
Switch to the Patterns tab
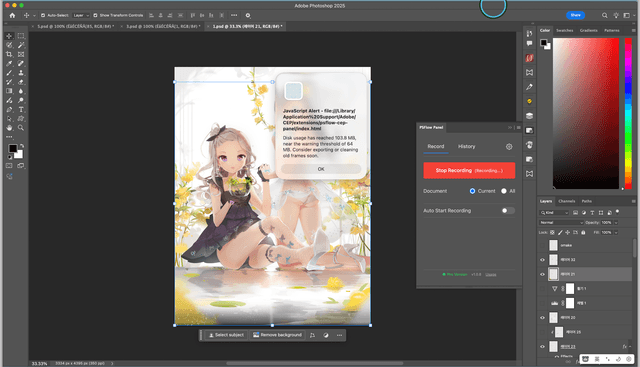(611, 30)
